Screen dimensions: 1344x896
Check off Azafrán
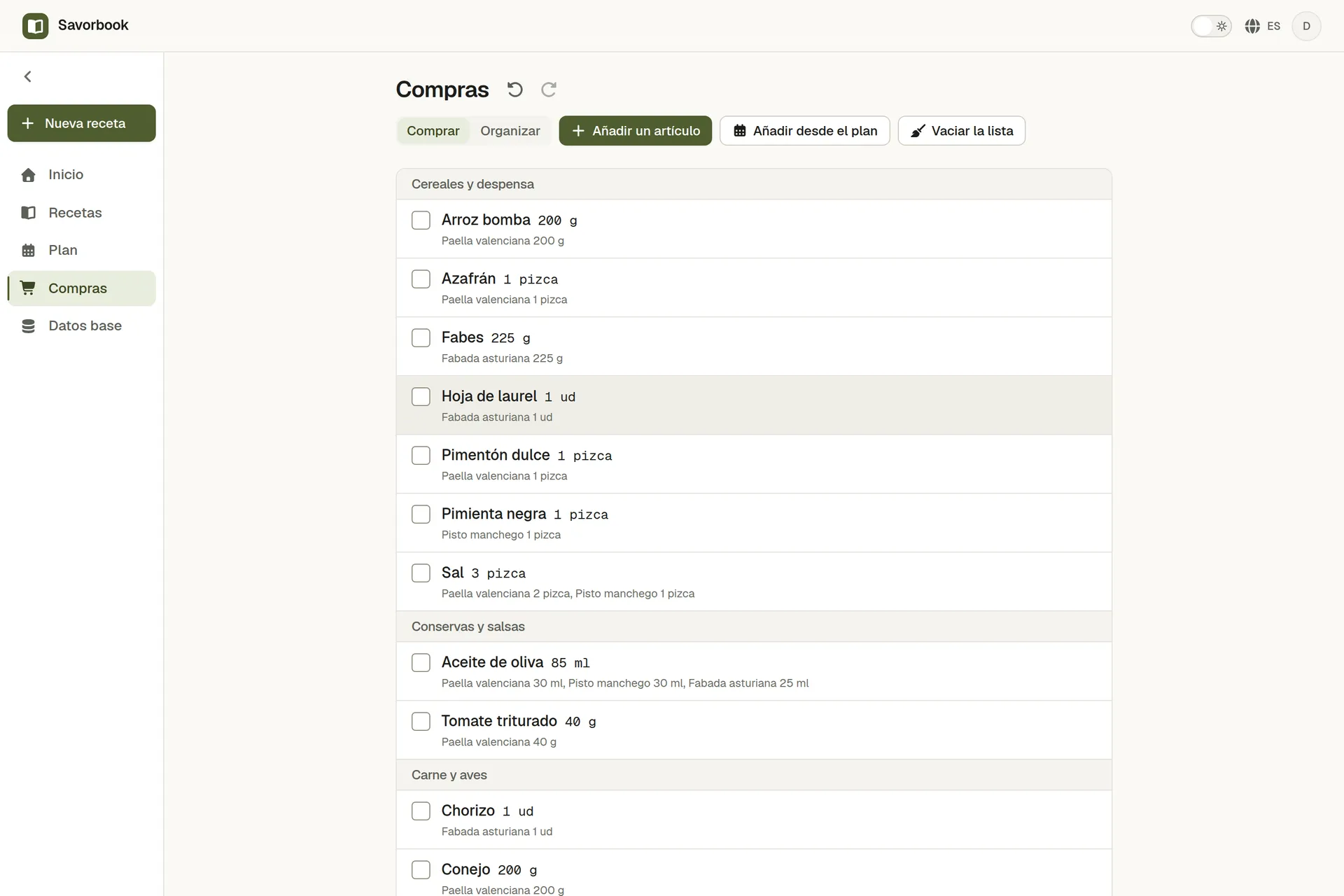click(421, 279)
